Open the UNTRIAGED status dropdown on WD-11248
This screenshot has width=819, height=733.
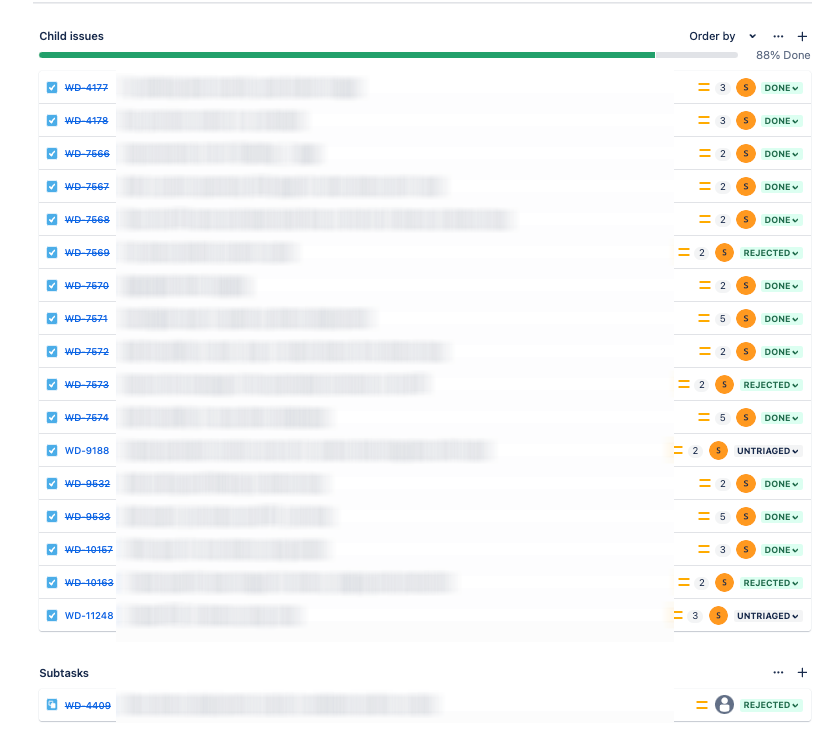[x=768, y=616]
